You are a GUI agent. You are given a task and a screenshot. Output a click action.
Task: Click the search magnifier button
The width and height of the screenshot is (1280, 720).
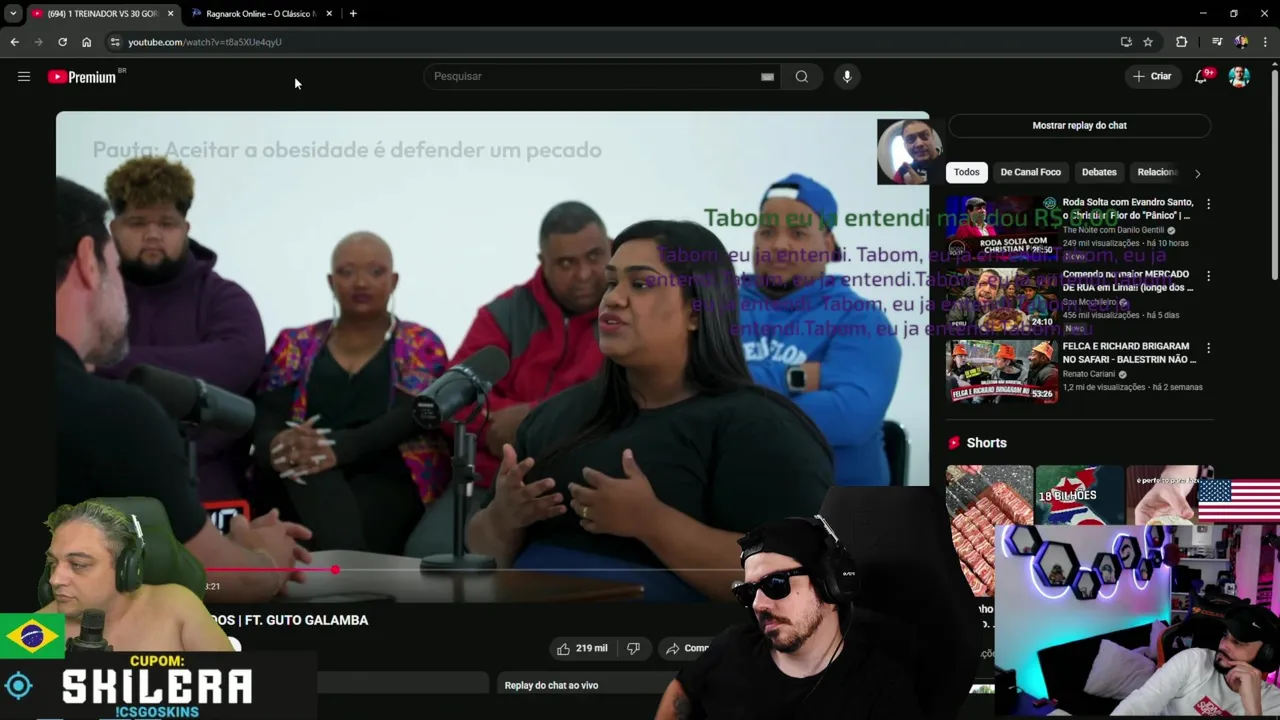pyautogui.click(x=801, y=76)
